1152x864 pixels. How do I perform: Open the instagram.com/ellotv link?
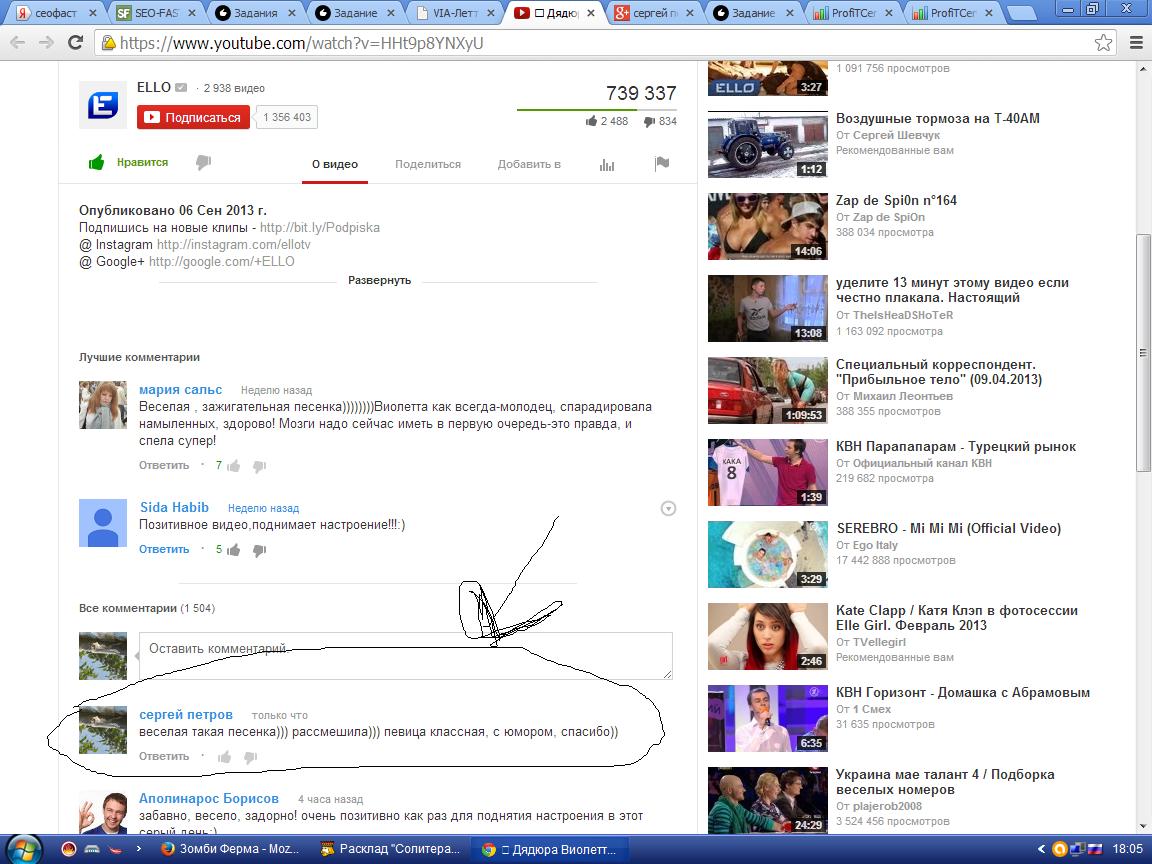pos(234,245)
